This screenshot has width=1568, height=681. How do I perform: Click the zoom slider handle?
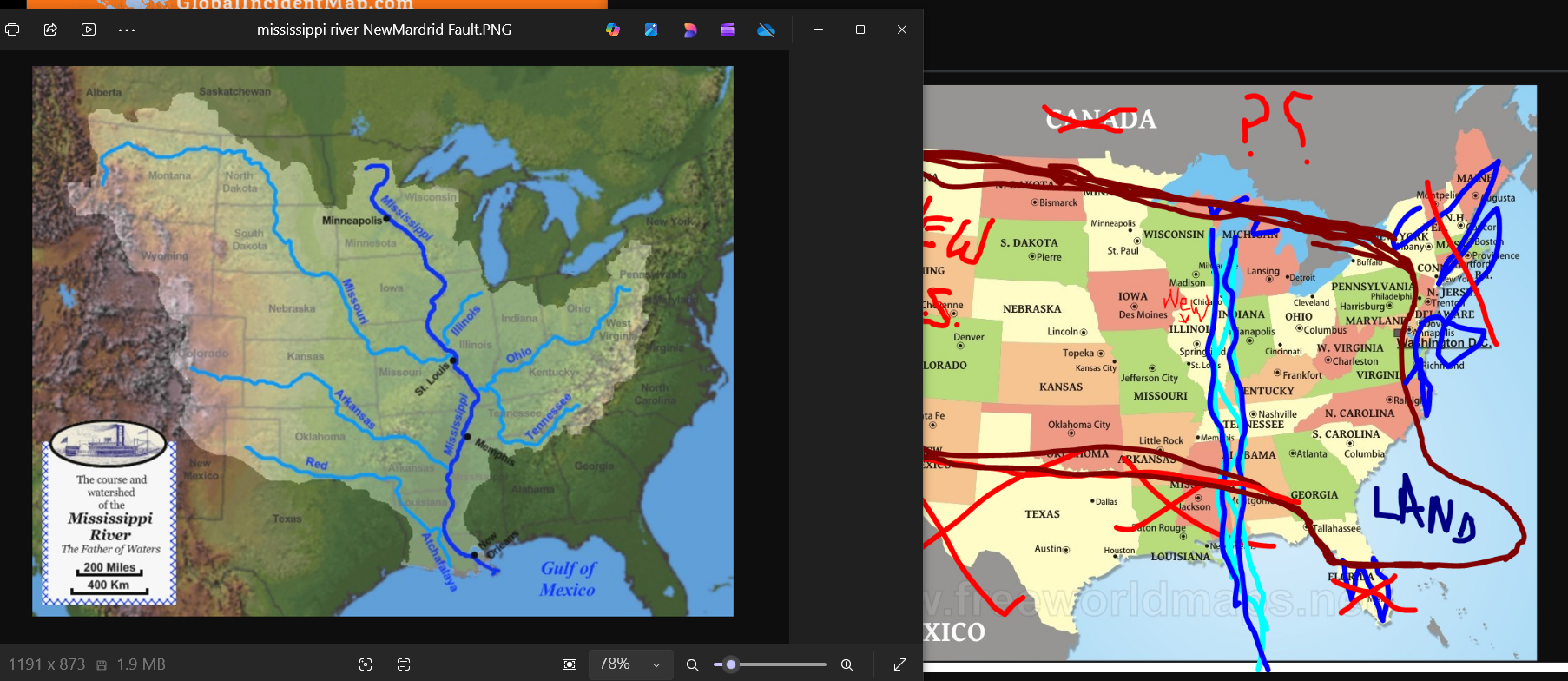731,664
